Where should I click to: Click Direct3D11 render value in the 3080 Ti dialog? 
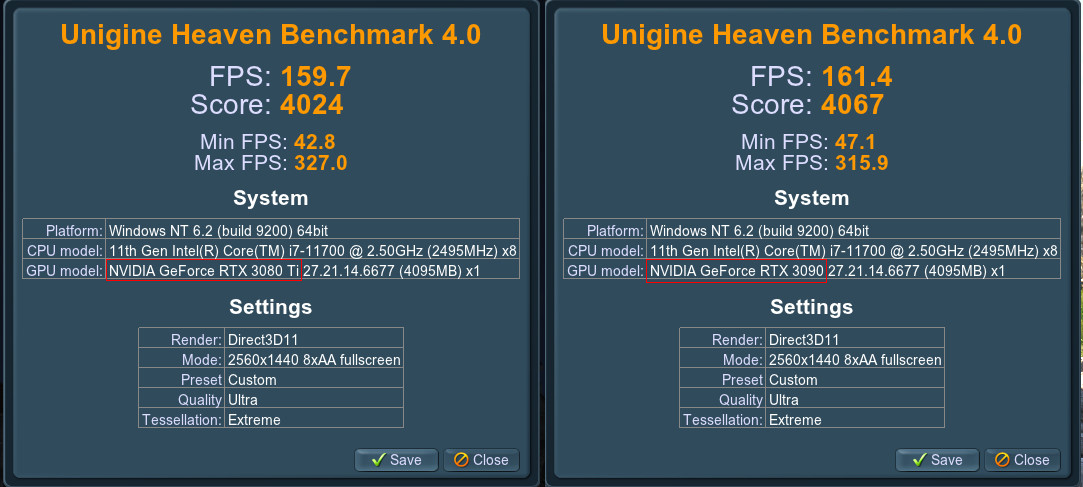point(262,340)
